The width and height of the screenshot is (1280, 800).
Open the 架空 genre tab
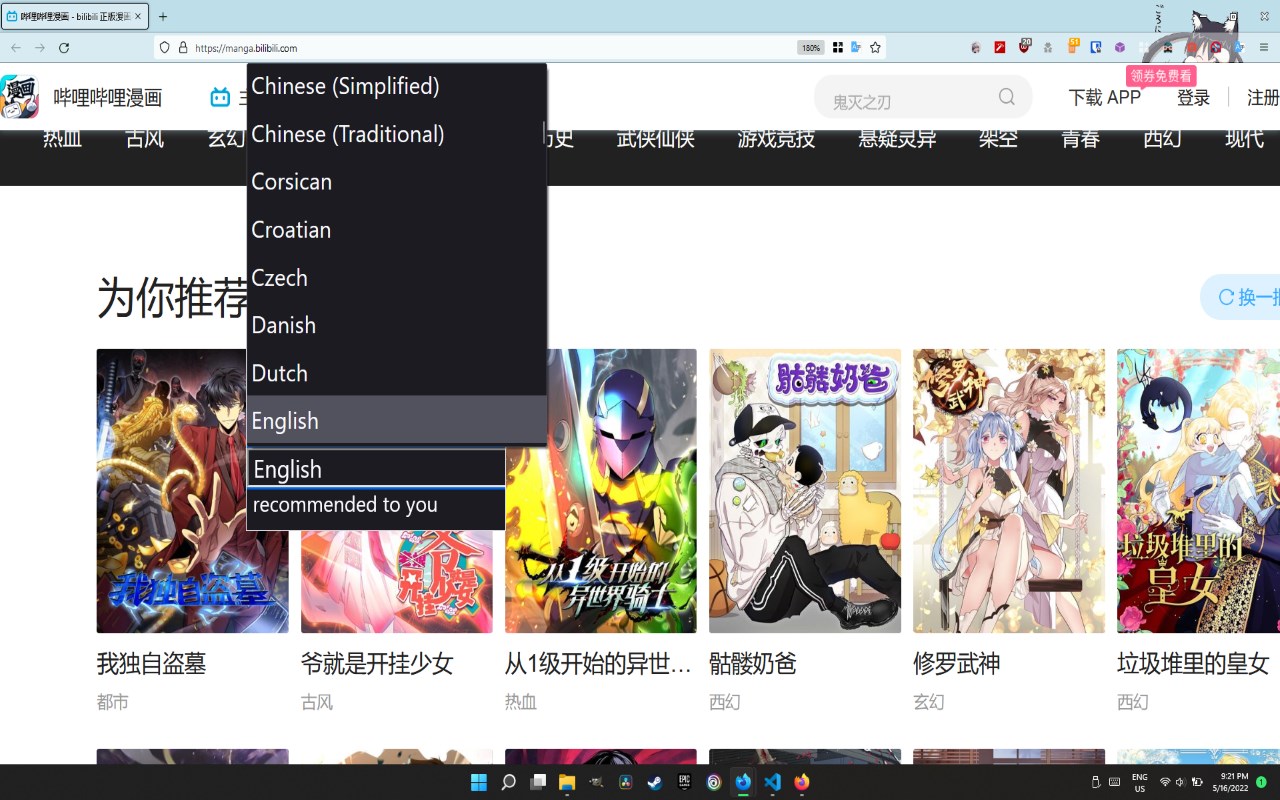[998, 140]
